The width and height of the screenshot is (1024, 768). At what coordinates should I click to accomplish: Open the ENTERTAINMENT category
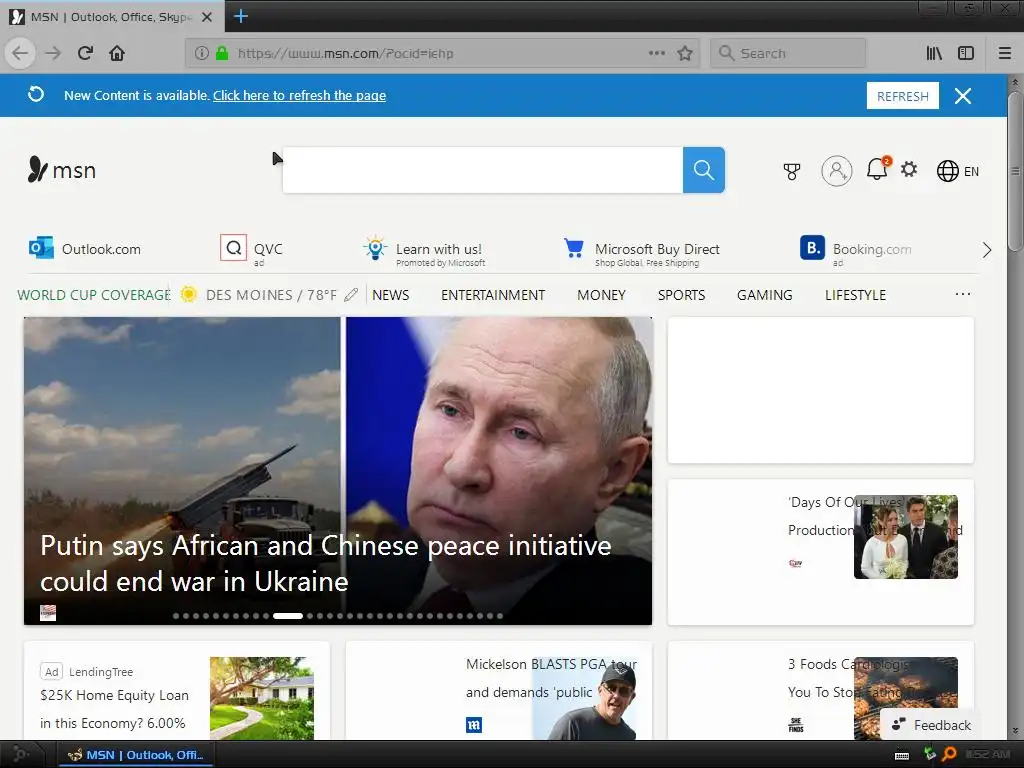click(493, 295)
